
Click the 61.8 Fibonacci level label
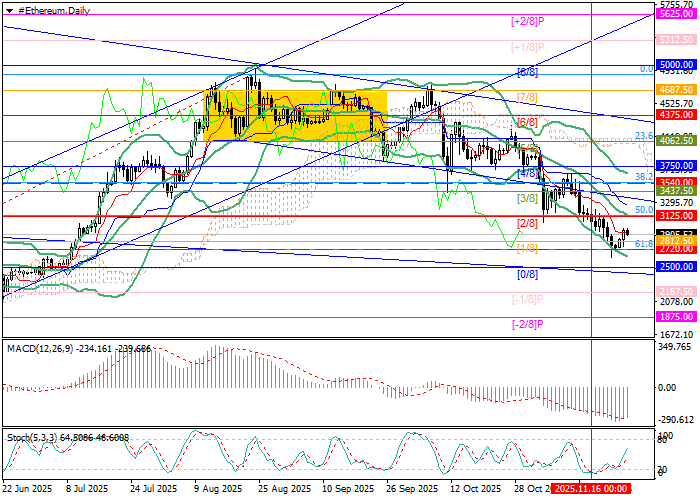pyautogui.click(x=644, y=243)
